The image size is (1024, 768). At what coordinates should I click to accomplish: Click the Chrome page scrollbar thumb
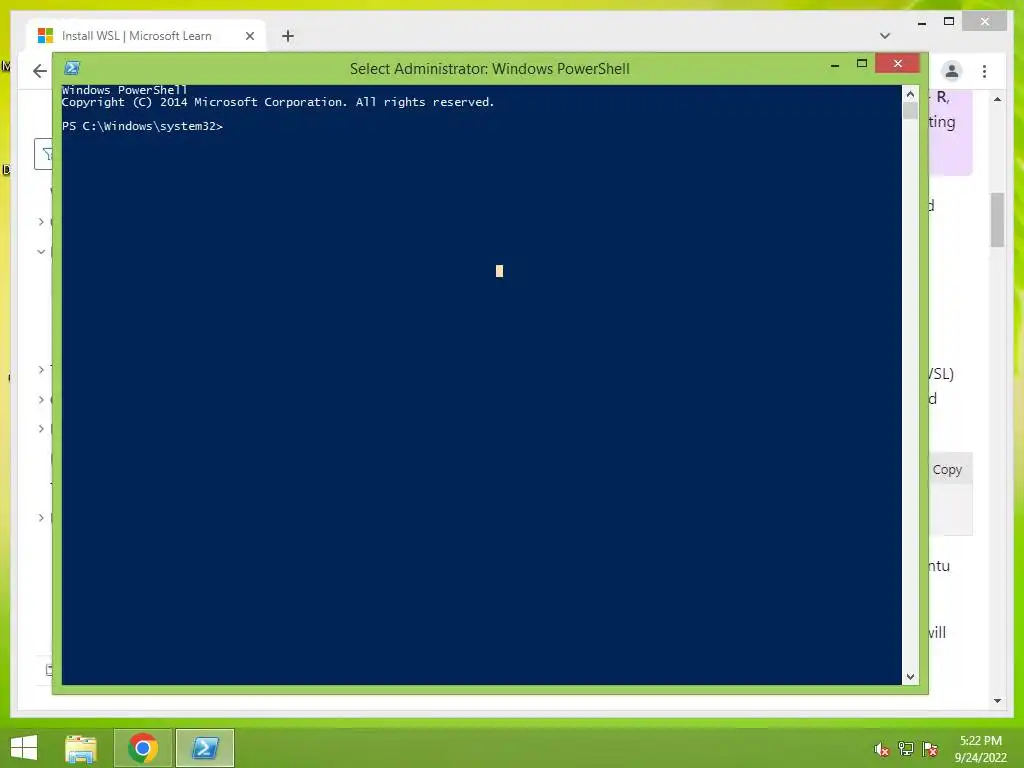point(997,220)
